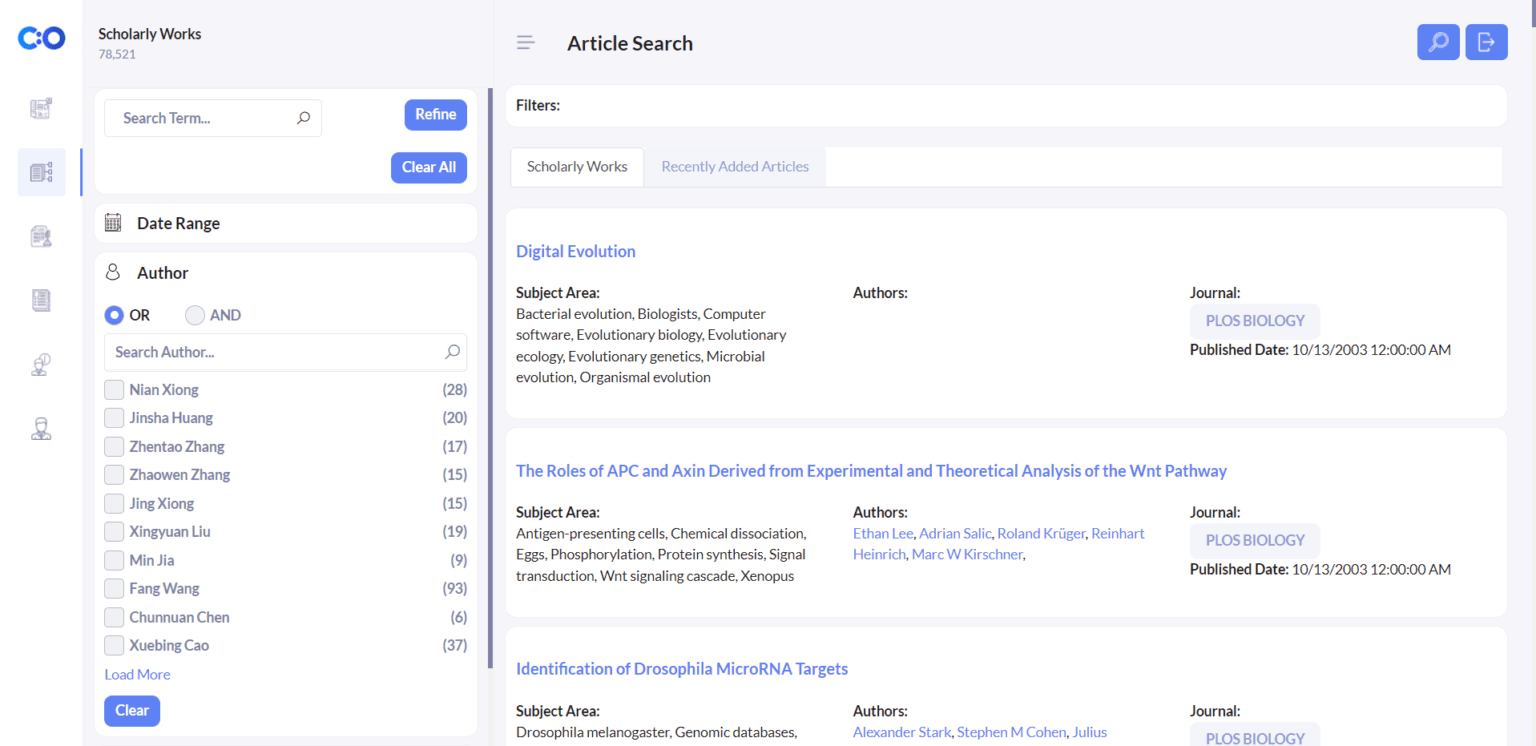
Task: Click the blue exit arrow button
Action: (x=1486, y=42)
